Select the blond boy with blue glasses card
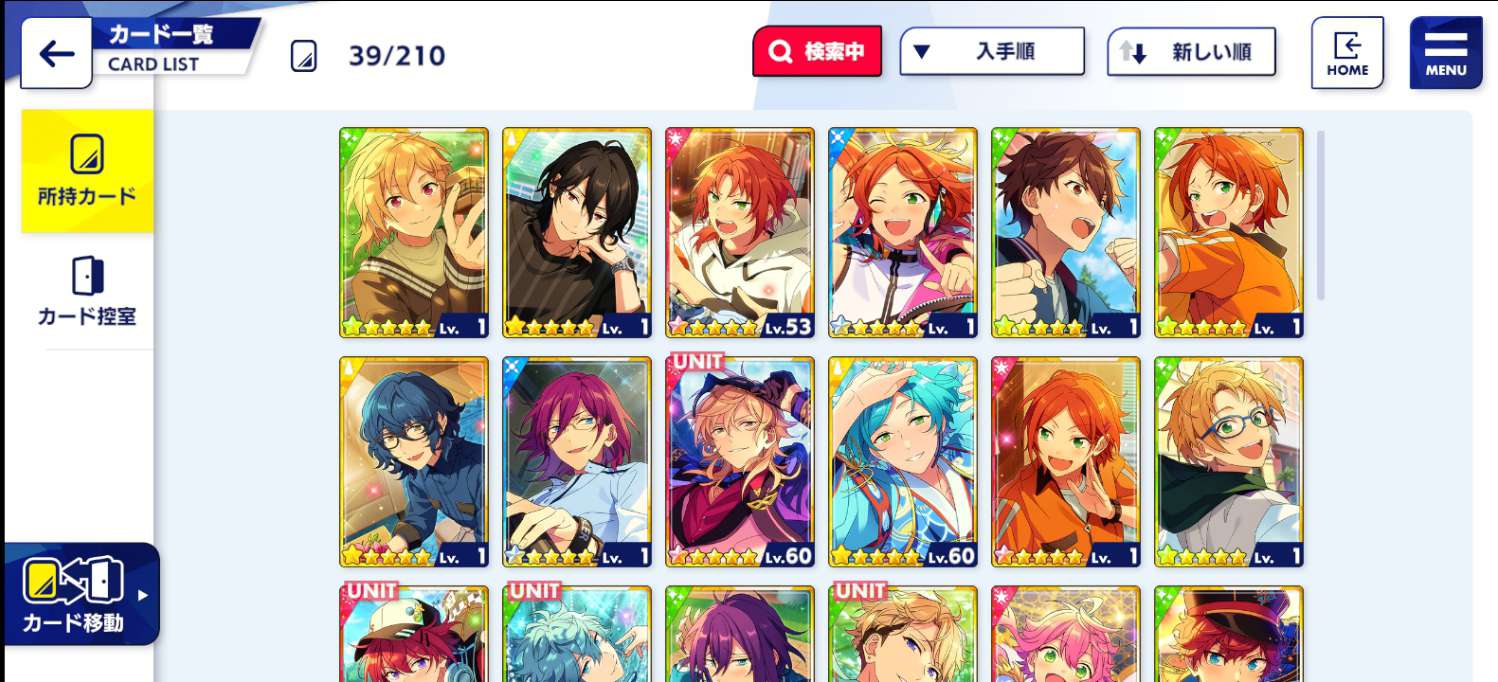The width and height of the screenshot is (1498, 682). [1229, 461]
